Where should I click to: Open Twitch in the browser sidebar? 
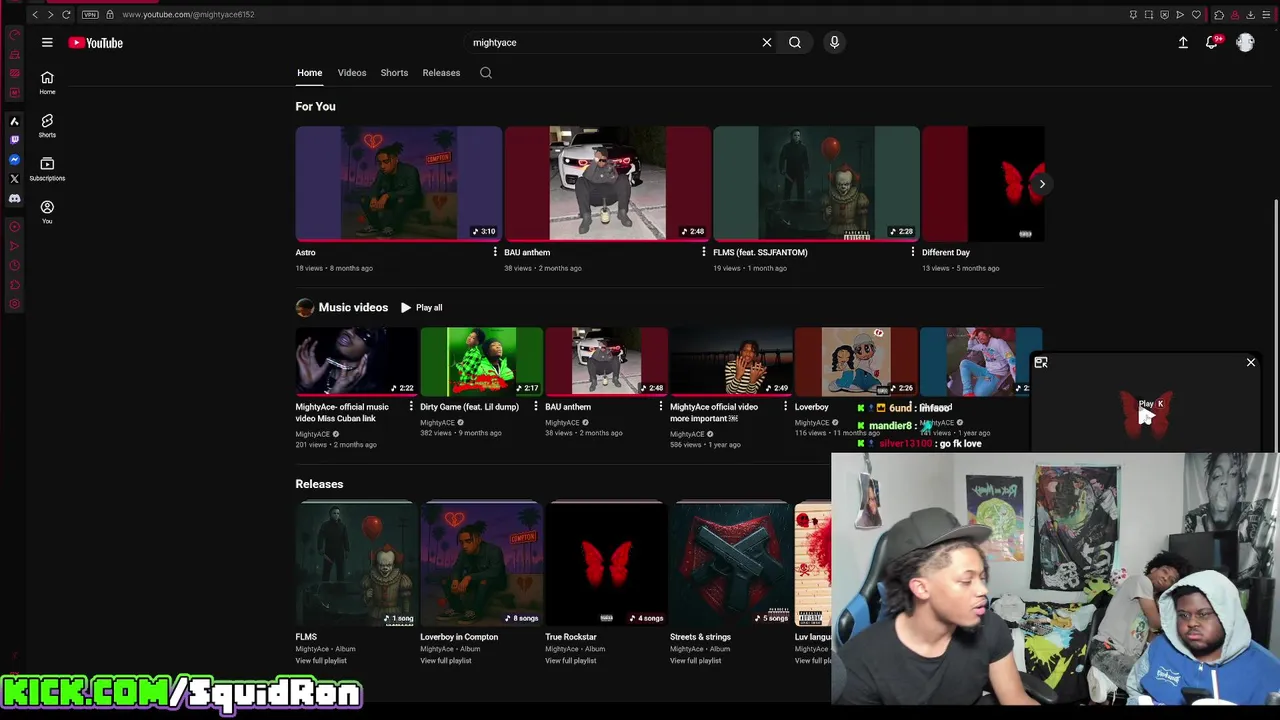(x=15, y=140)
